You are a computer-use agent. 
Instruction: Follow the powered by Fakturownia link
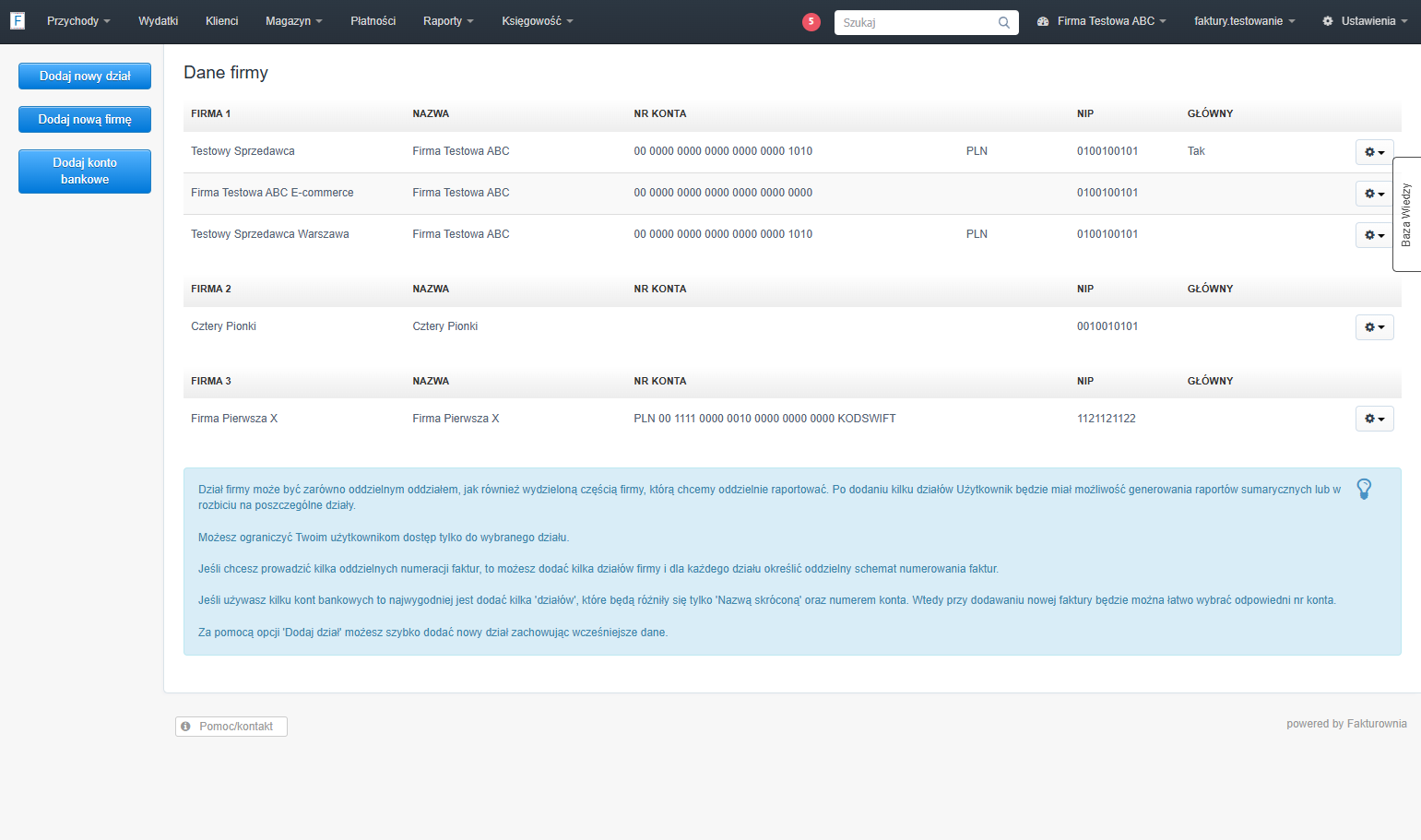tap(1346, 724)
